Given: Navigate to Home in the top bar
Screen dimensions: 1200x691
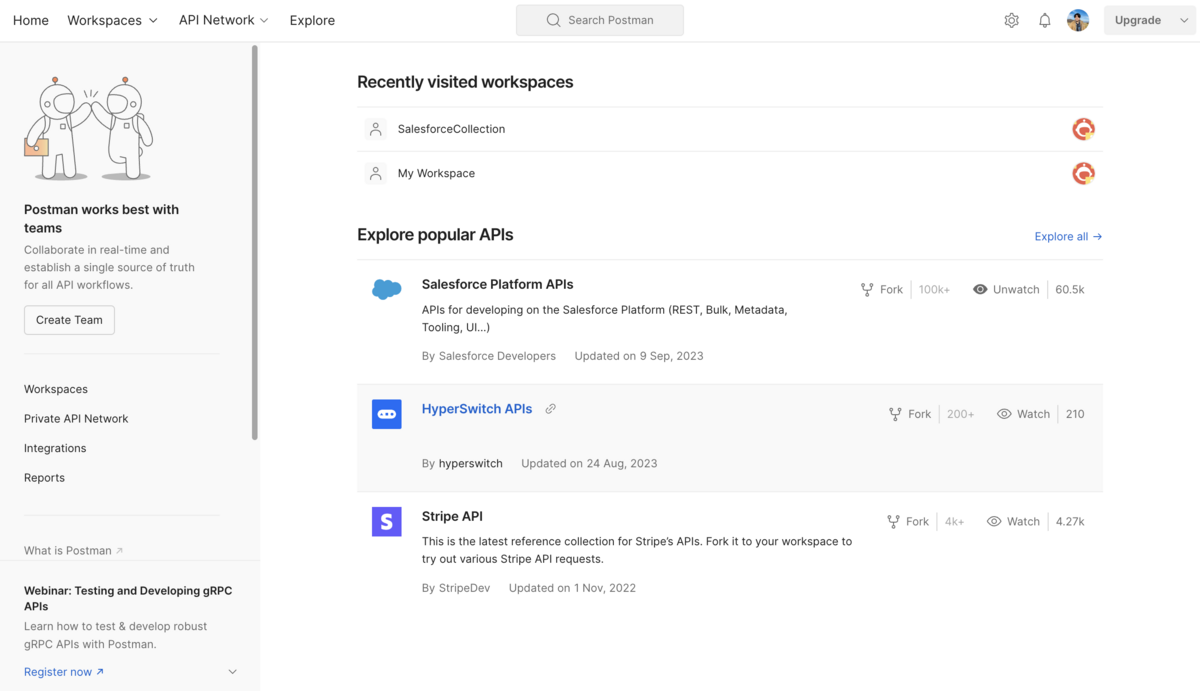Looking at the screenshot, I should (31, 20).
